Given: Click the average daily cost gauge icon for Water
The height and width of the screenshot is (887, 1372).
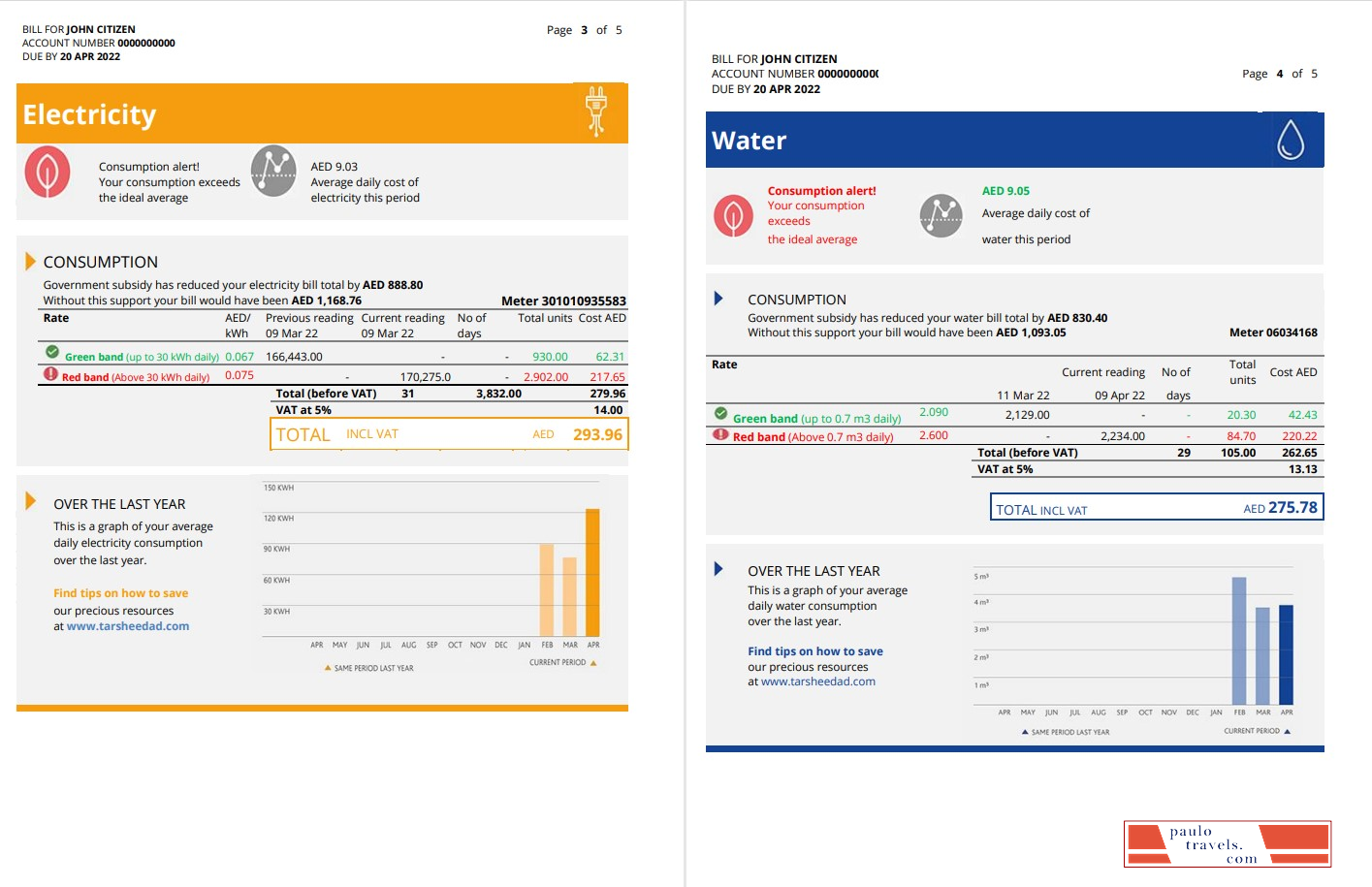Looking at the screenshot, I should coord(940,215).
